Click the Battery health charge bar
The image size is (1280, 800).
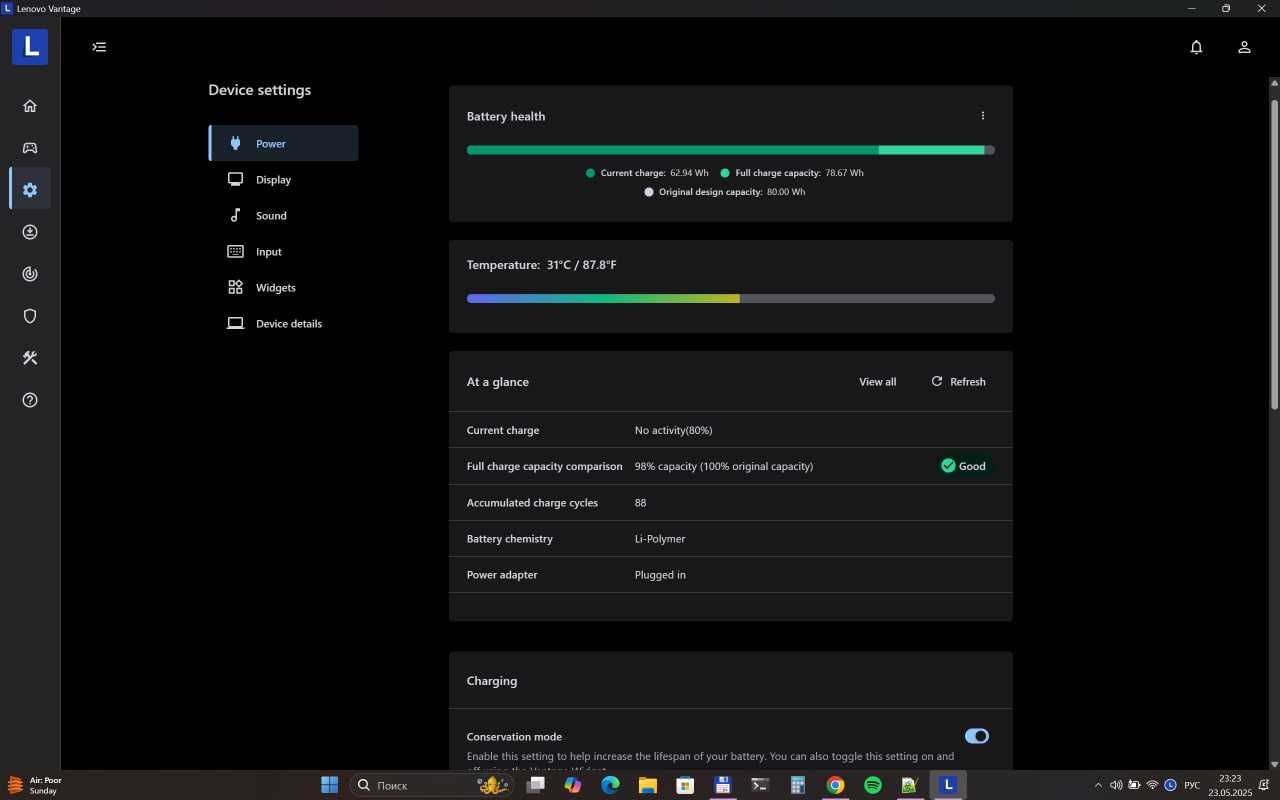[730, 150]
